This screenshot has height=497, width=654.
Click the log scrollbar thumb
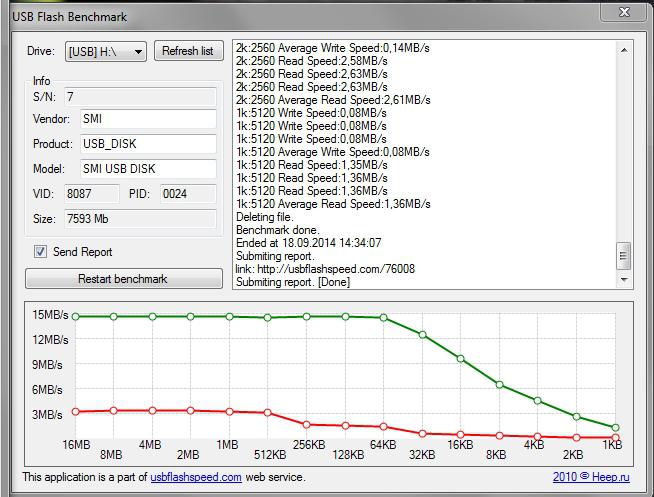coord(624,256)
